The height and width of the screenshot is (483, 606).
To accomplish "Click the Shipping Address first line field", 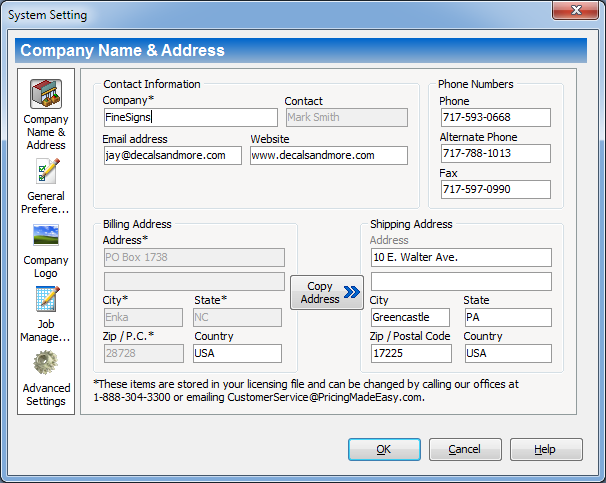I will 460,258.
